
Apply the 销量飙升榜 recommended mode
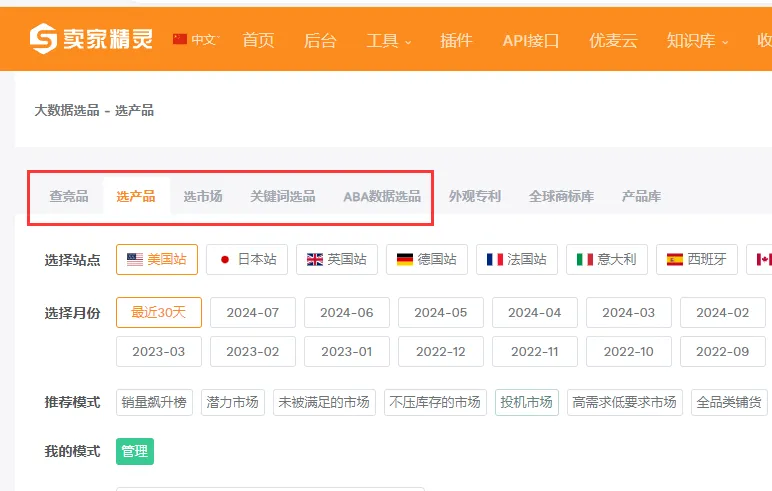click(x=154, y=402)
